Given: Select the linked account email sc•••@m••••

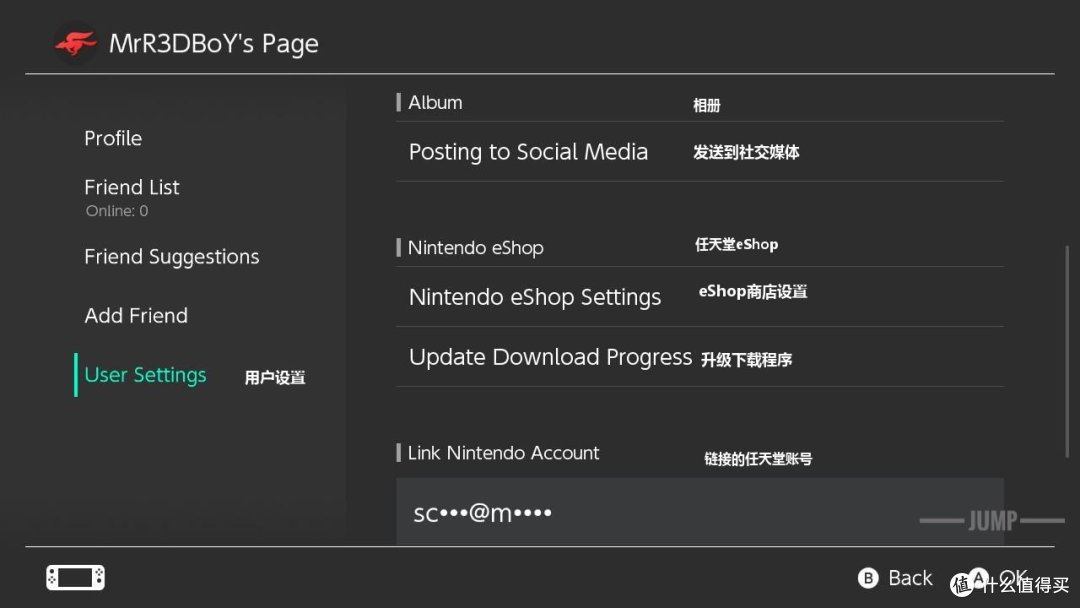Looking at the screenshot, I should click(x=700, y=512).
